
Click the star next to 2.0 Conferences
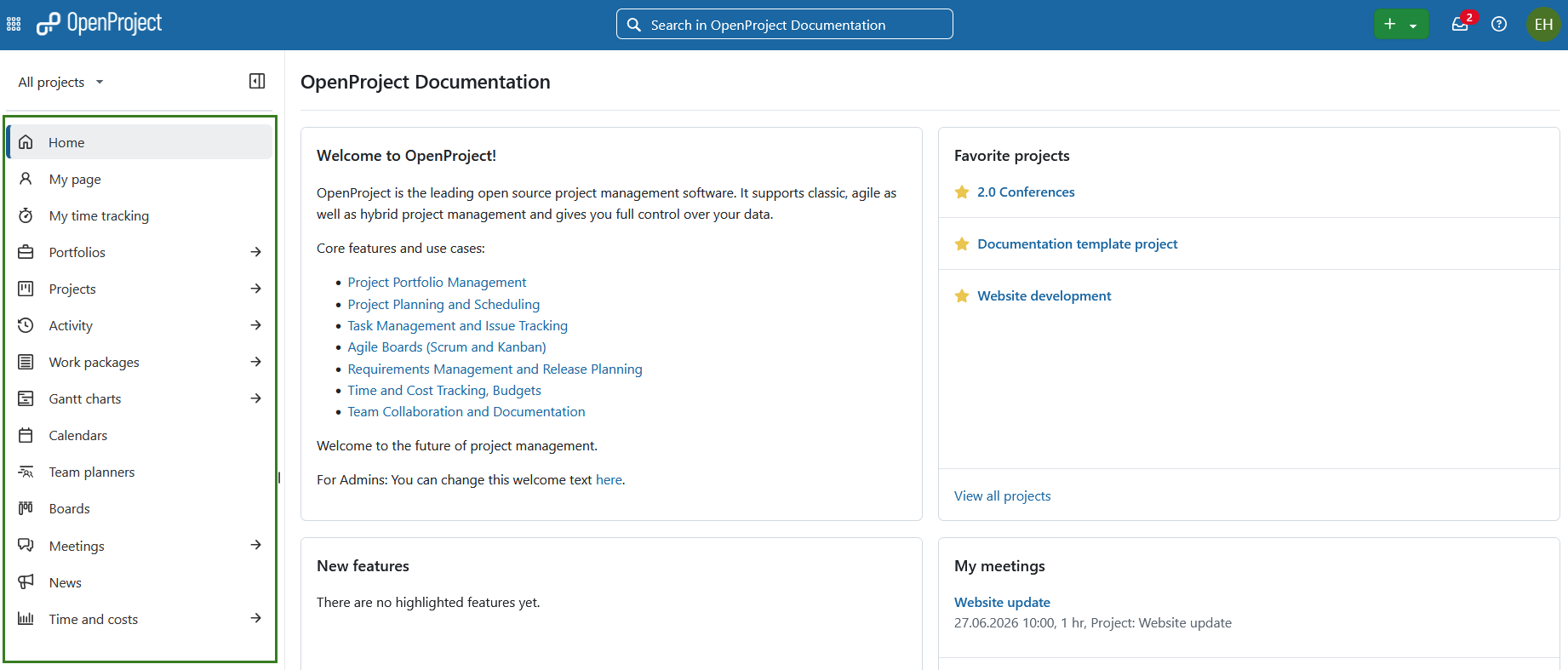[x=962, y=192]
